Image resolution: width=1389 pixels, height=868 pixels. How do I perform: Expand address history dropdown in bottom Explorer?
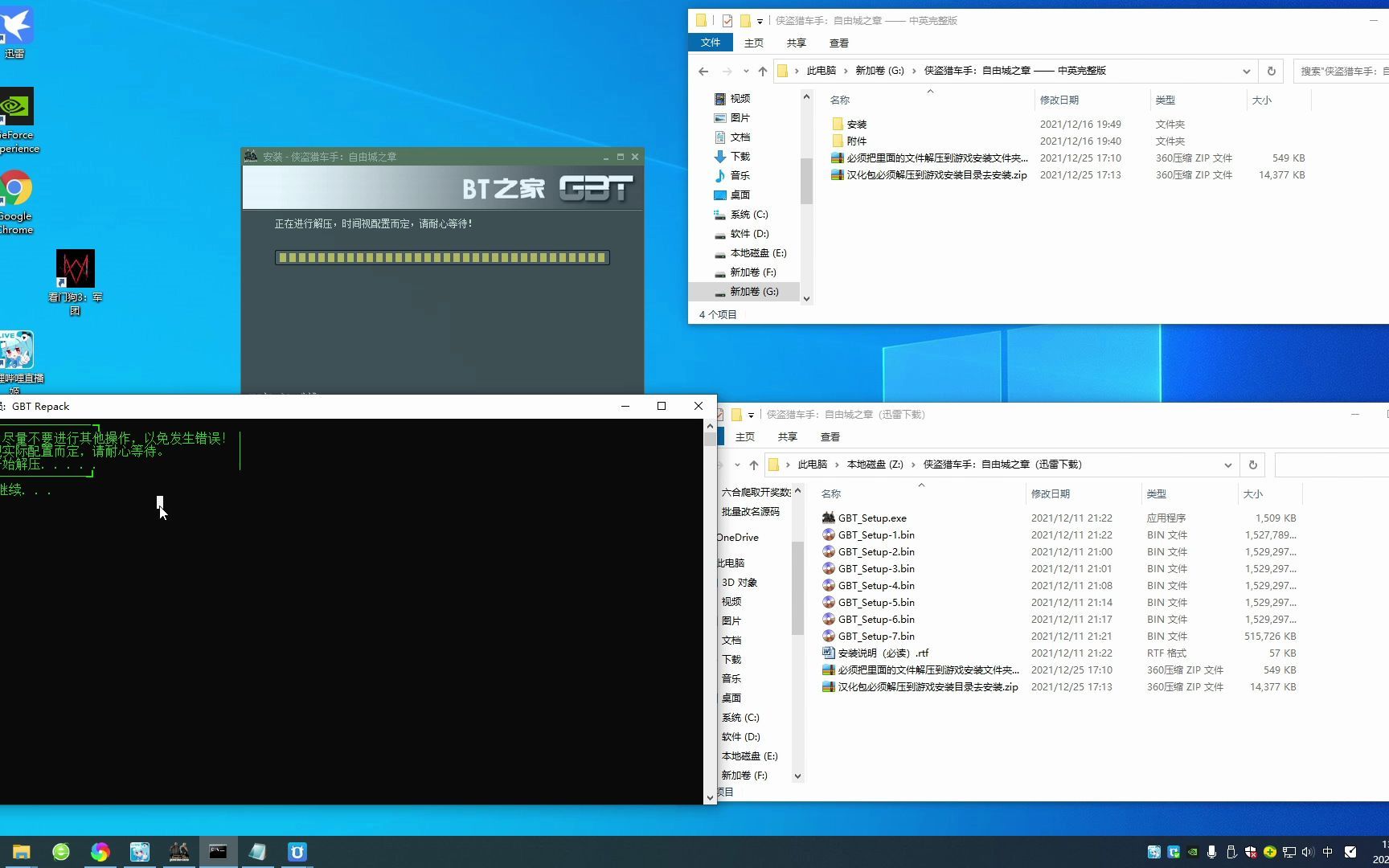[x=1227, y=465]
